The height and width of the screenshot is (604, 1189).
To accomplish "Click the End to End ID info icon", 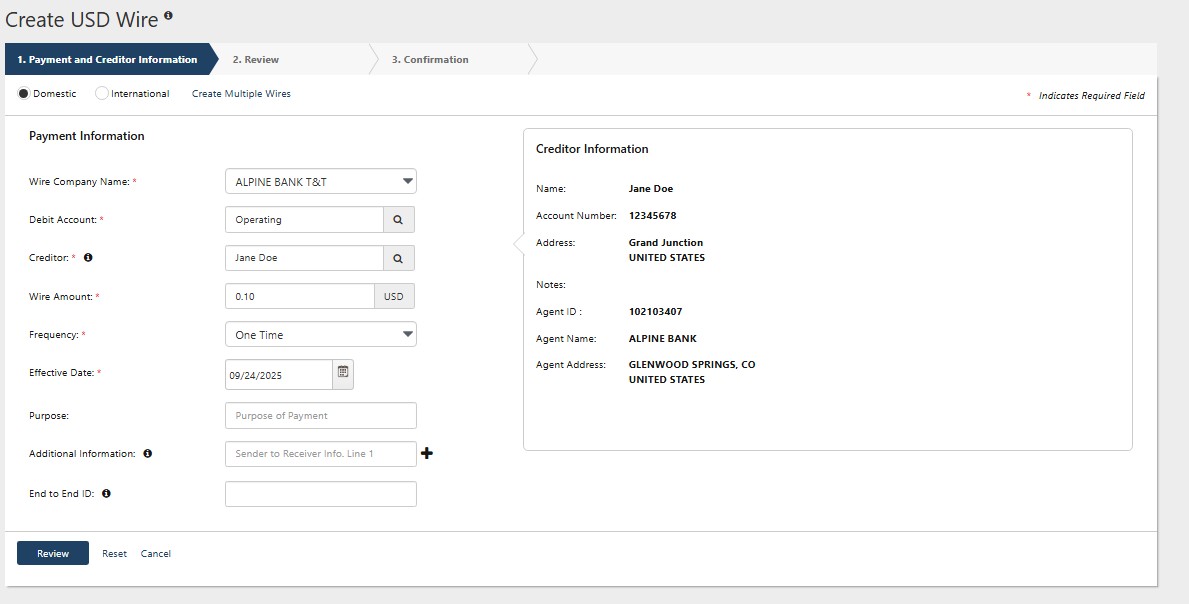I will click(x=106, y=493).
